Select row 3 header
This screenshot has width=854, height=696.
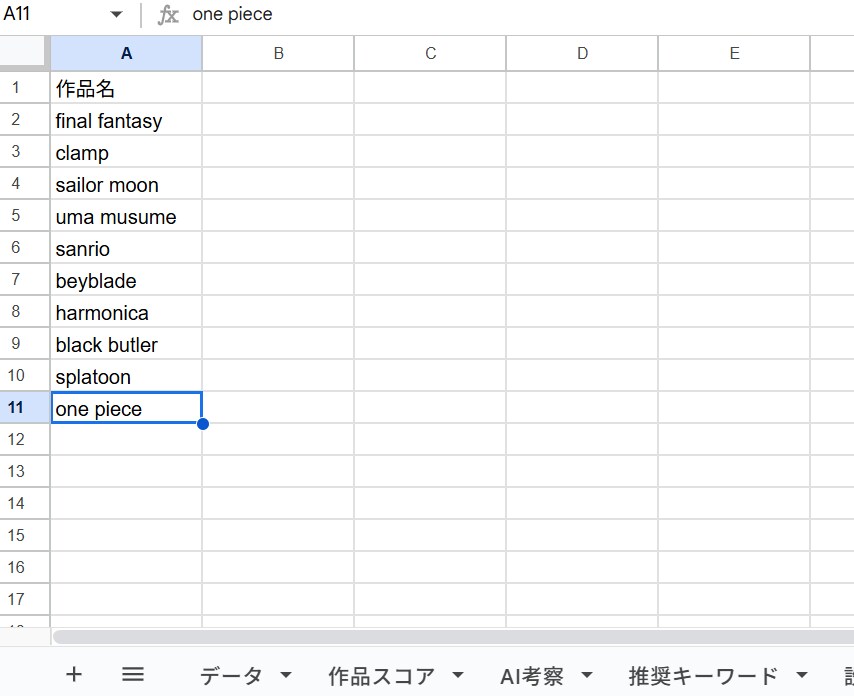pos(25,151)
